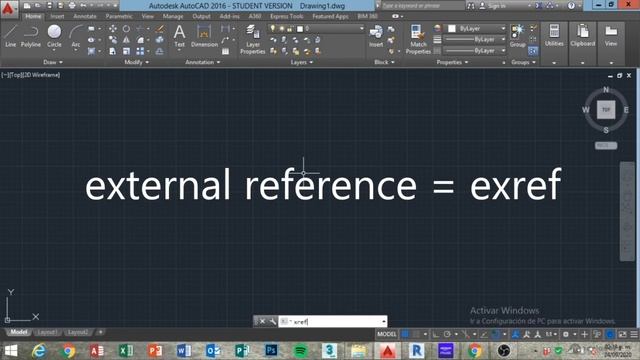Toggle the WCS label below the ViewCube
Image resolution: width=640 pixels, height=360 pixels.
coord(606,146)
